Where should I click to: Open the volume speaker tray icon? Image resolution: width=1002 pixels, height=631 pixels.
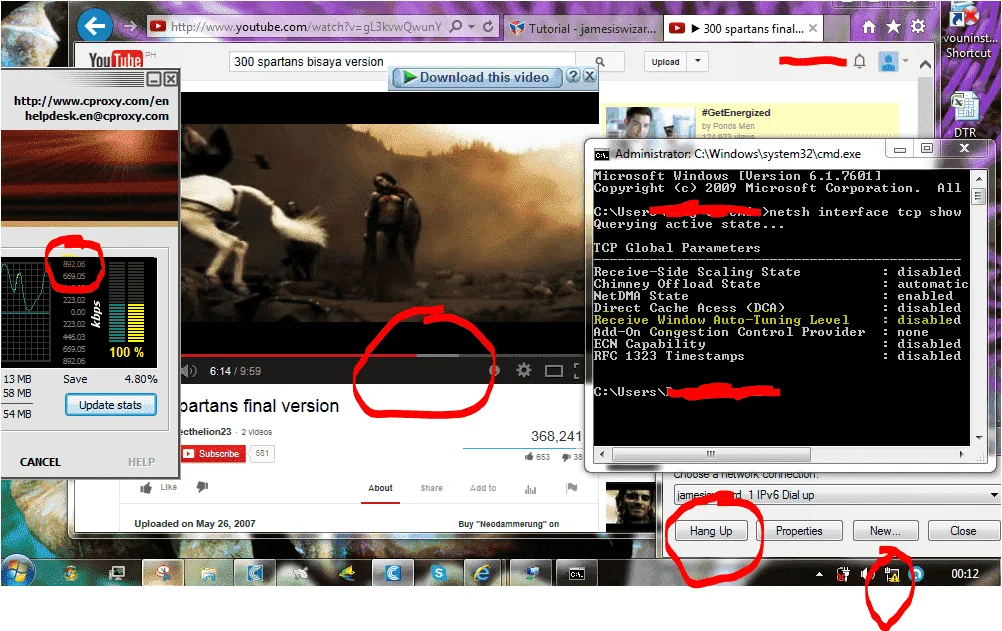(x=867, y=574)
